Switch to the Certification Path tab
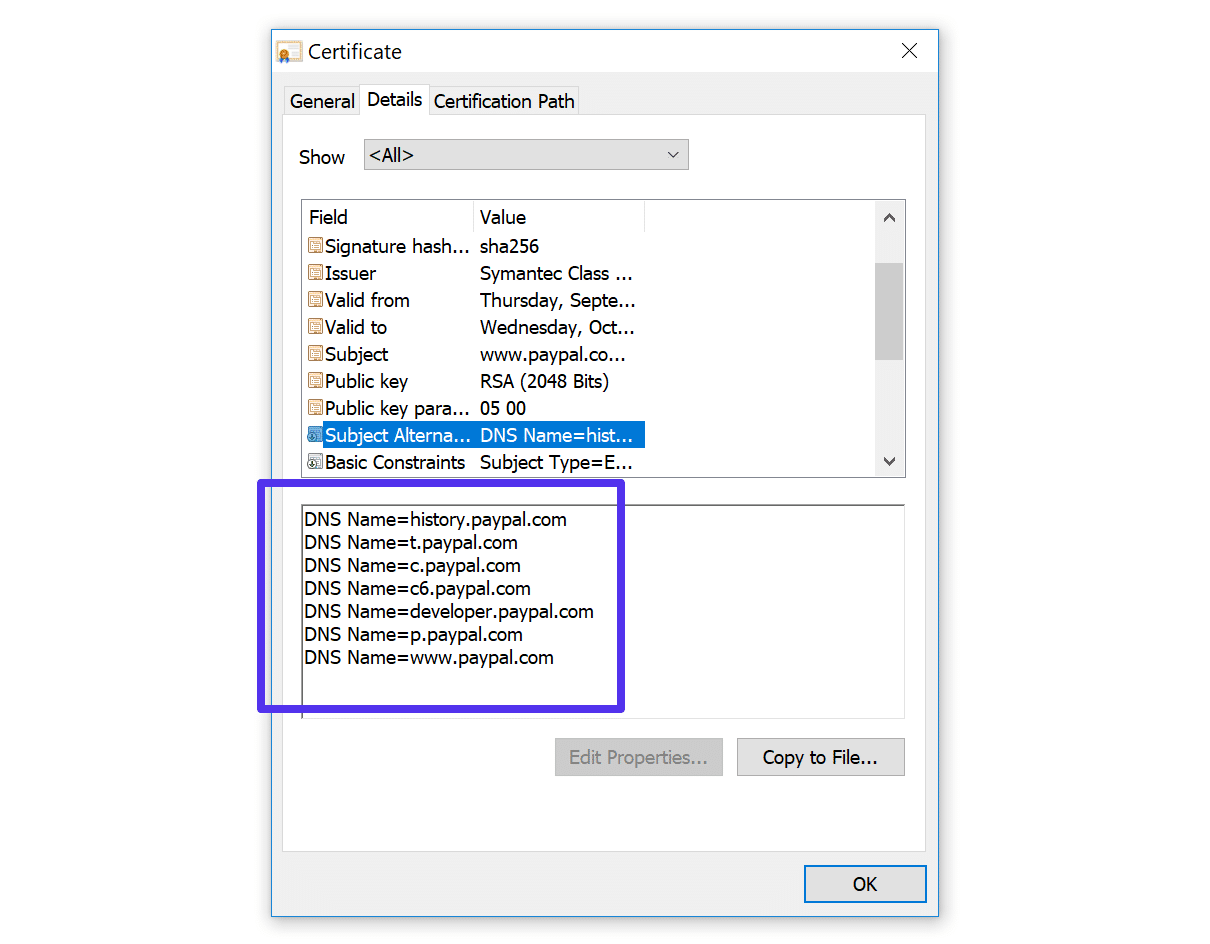 pyautogui.click(x=504, y=101)
